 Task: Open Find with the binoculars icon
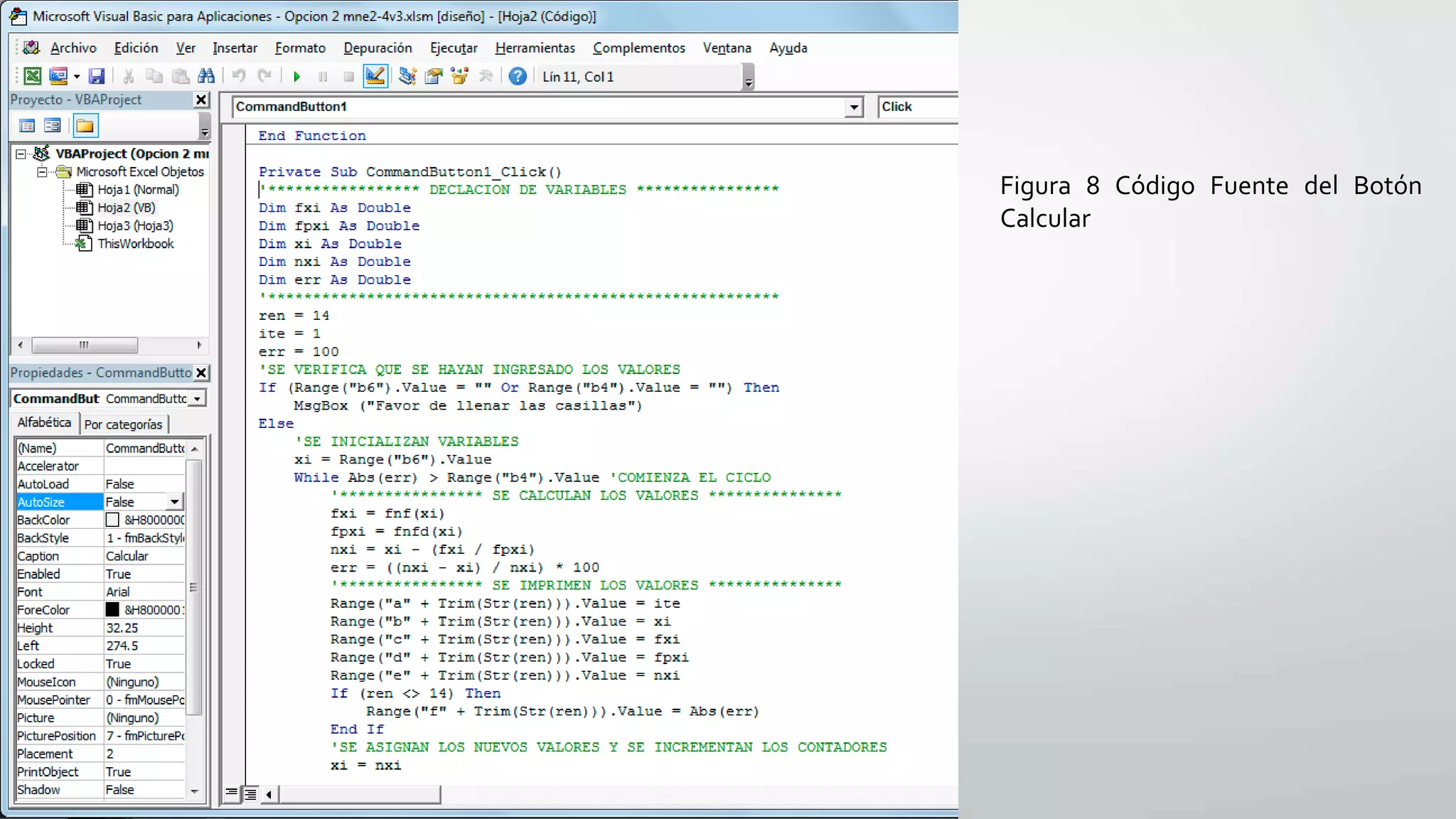206,76
